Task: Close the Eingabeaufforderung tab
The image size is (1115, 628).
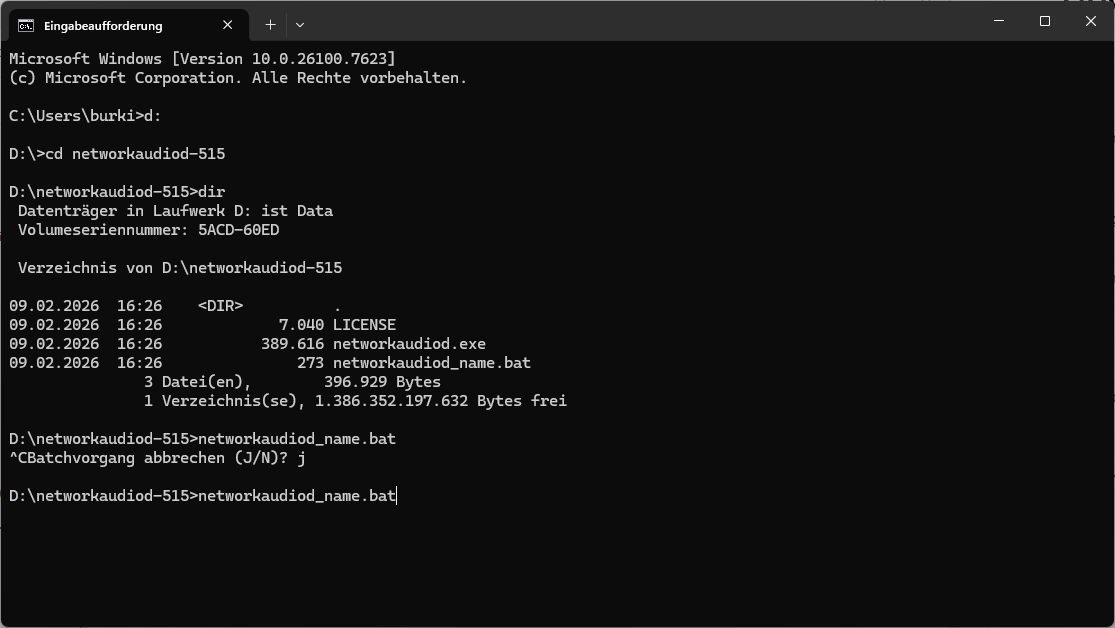Action: [228, 25]
